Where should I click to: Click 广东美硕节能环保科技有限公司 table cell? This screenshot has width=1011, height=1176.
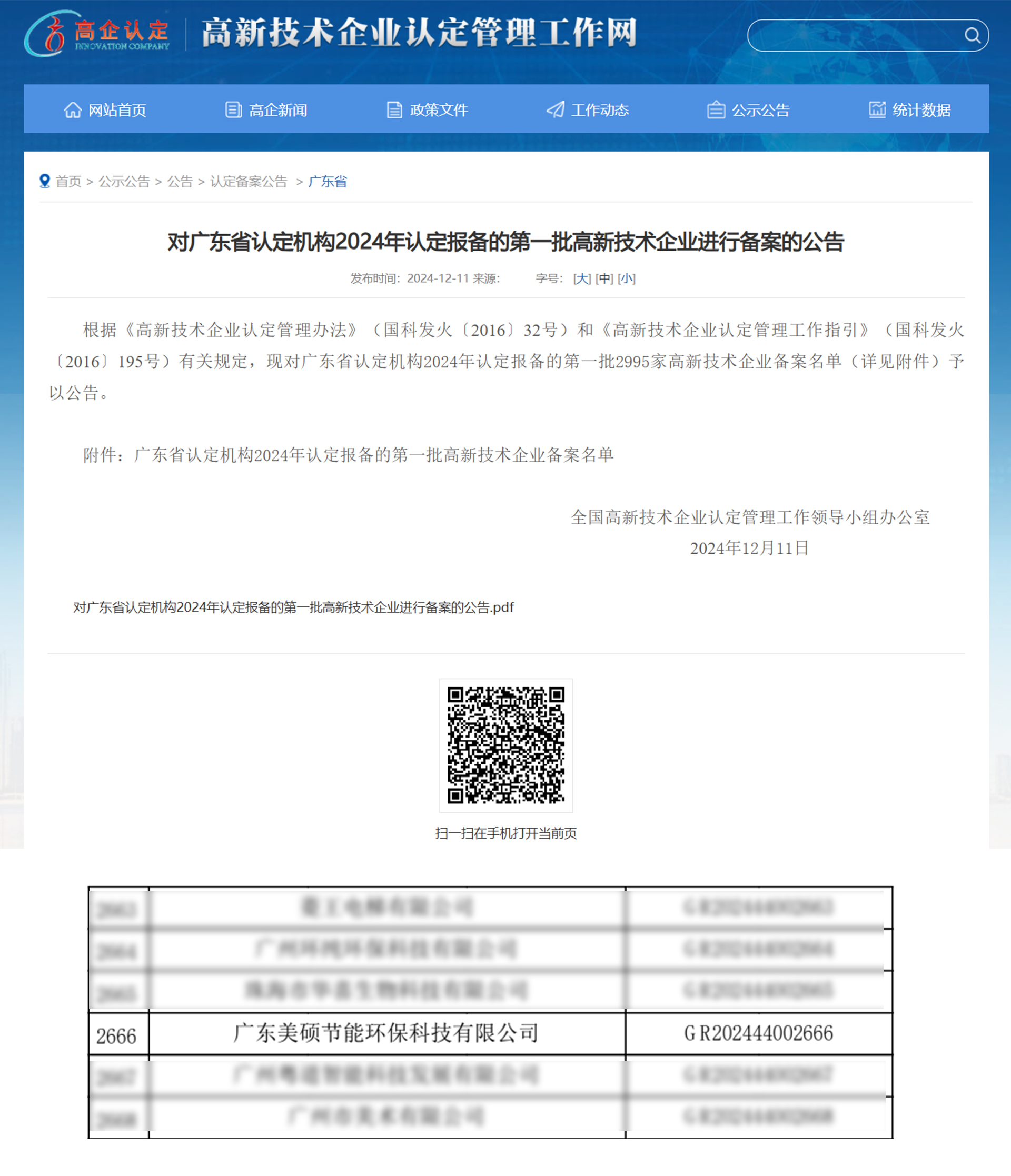pos(387,1033)
